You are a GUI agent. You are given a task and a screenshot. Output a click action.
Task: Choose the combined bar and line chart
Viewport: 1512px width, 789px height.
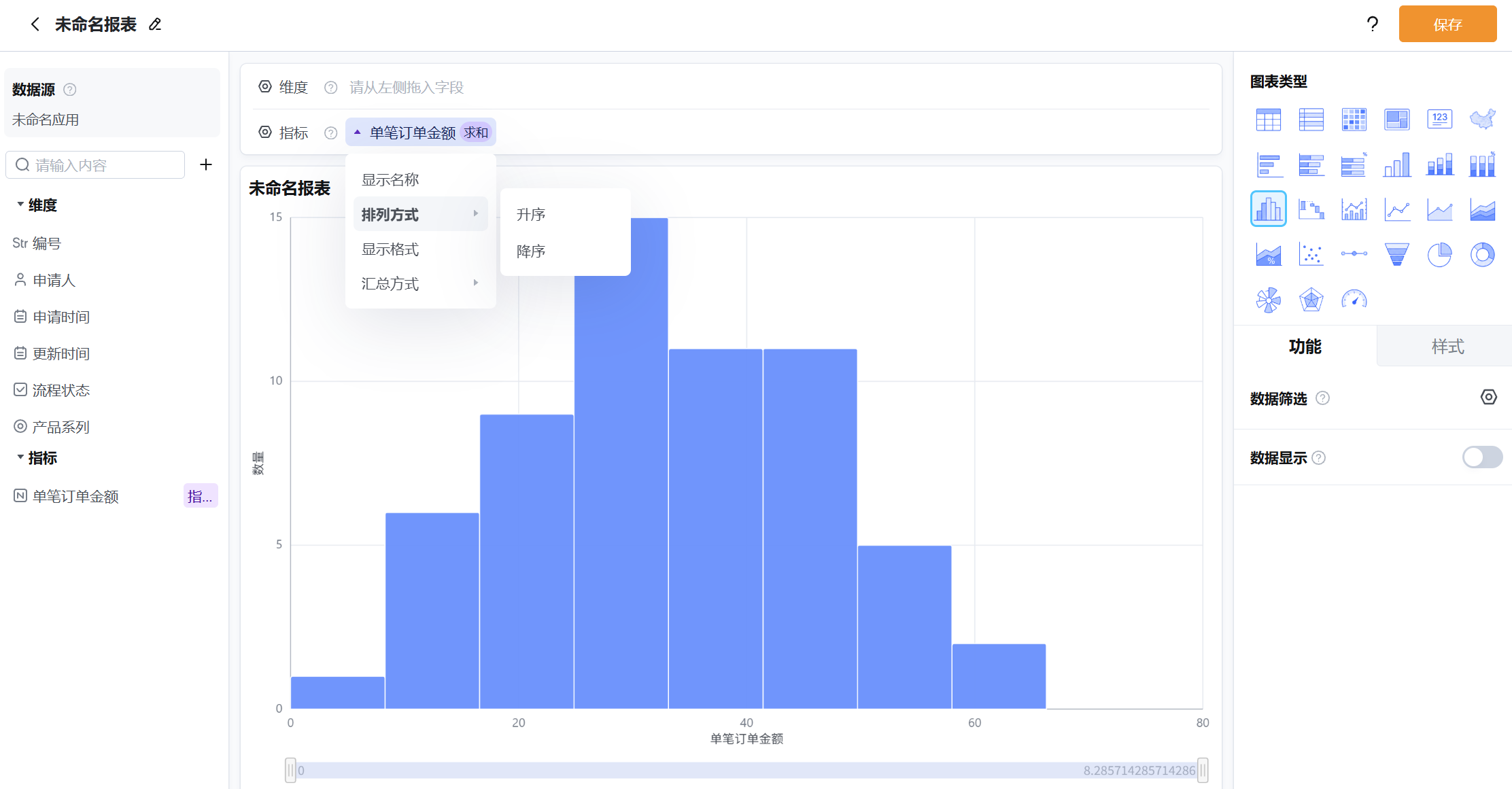click(1354, 209)
